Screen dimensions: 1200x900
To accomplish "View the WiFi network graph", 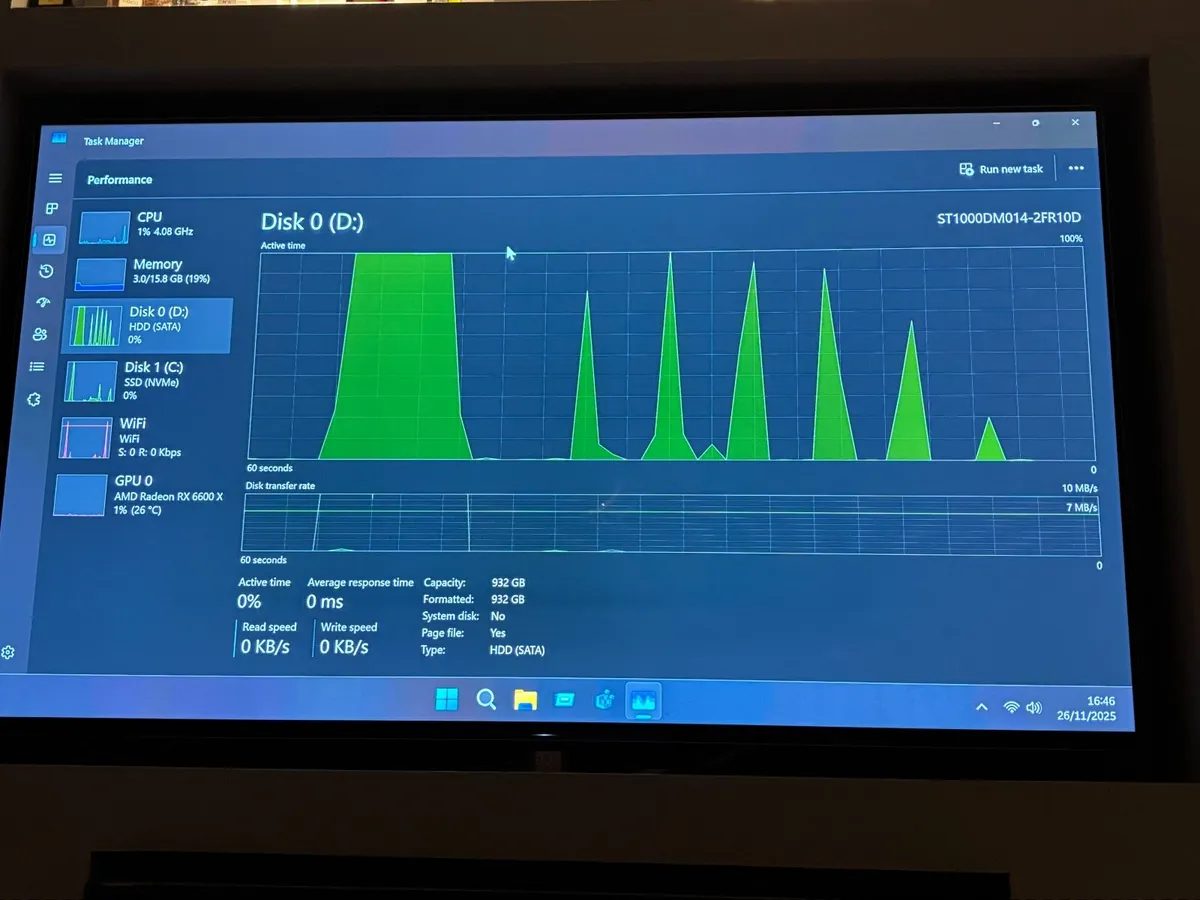I will click(x=140, y=437).
